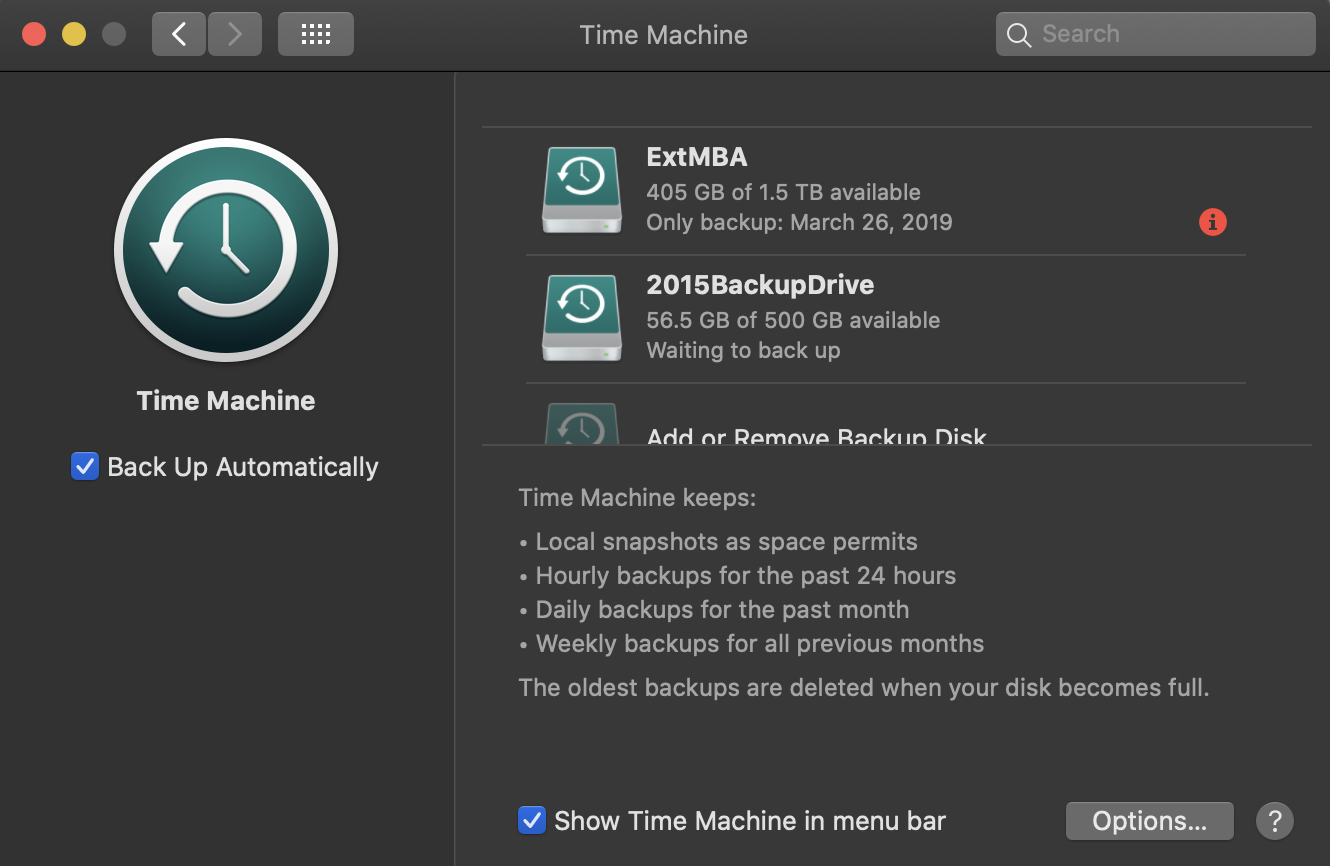The height and width of the screenshot is (866, 1330).
Task: Open the Options... button
Action: 1150,821
